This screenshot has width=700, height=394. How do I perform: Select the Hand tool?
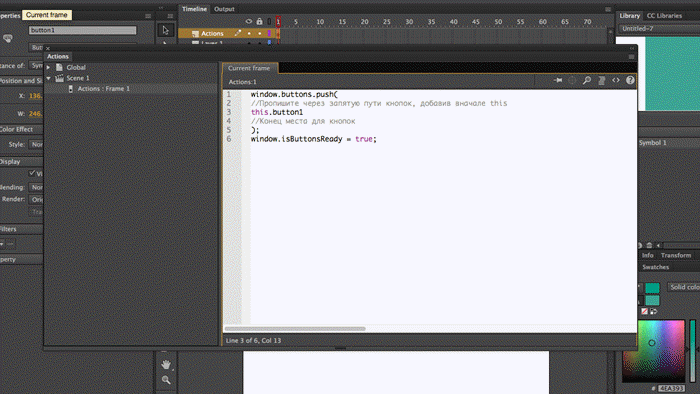coord(166,365)
